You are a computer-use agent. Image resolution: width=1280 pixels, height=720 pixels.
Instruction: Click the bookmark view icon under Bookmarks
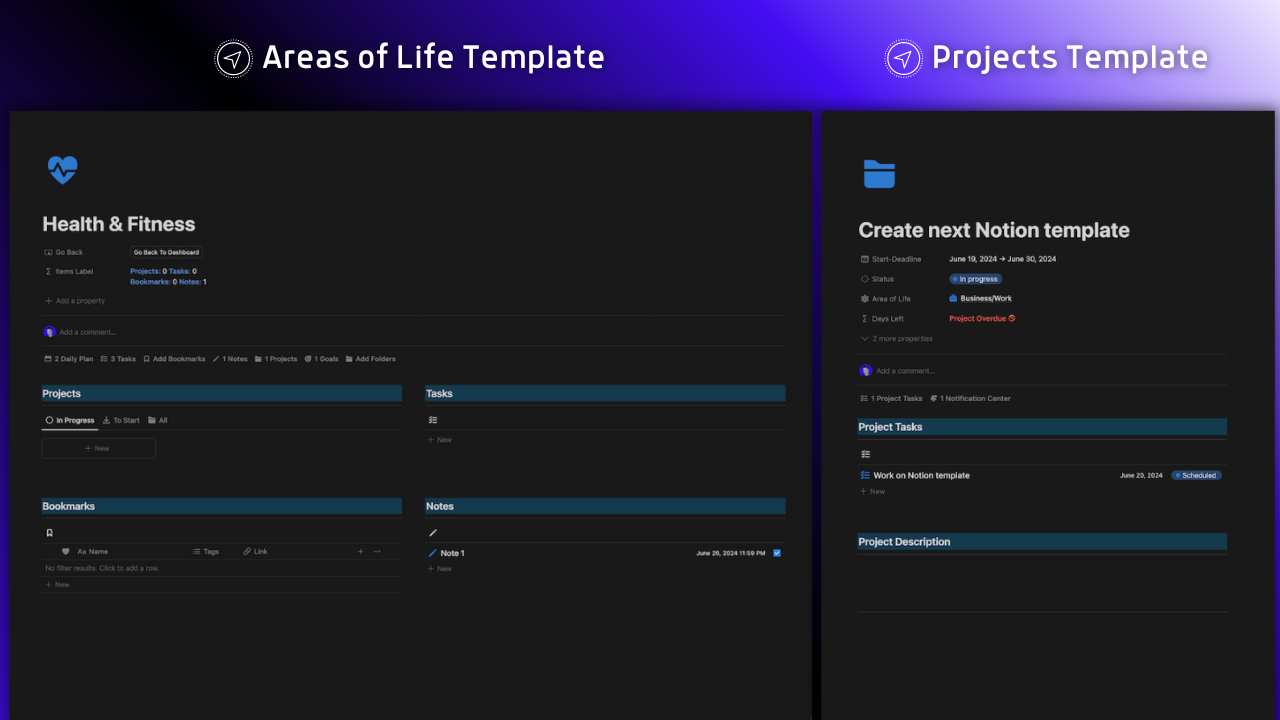49,533
